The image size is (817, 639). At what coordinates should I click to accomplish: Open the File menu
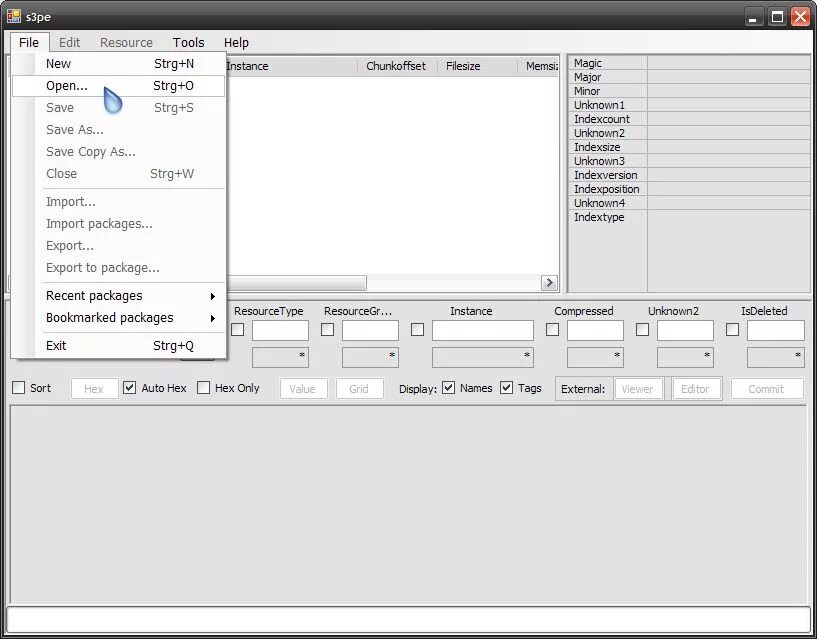(x=29, y=42)
